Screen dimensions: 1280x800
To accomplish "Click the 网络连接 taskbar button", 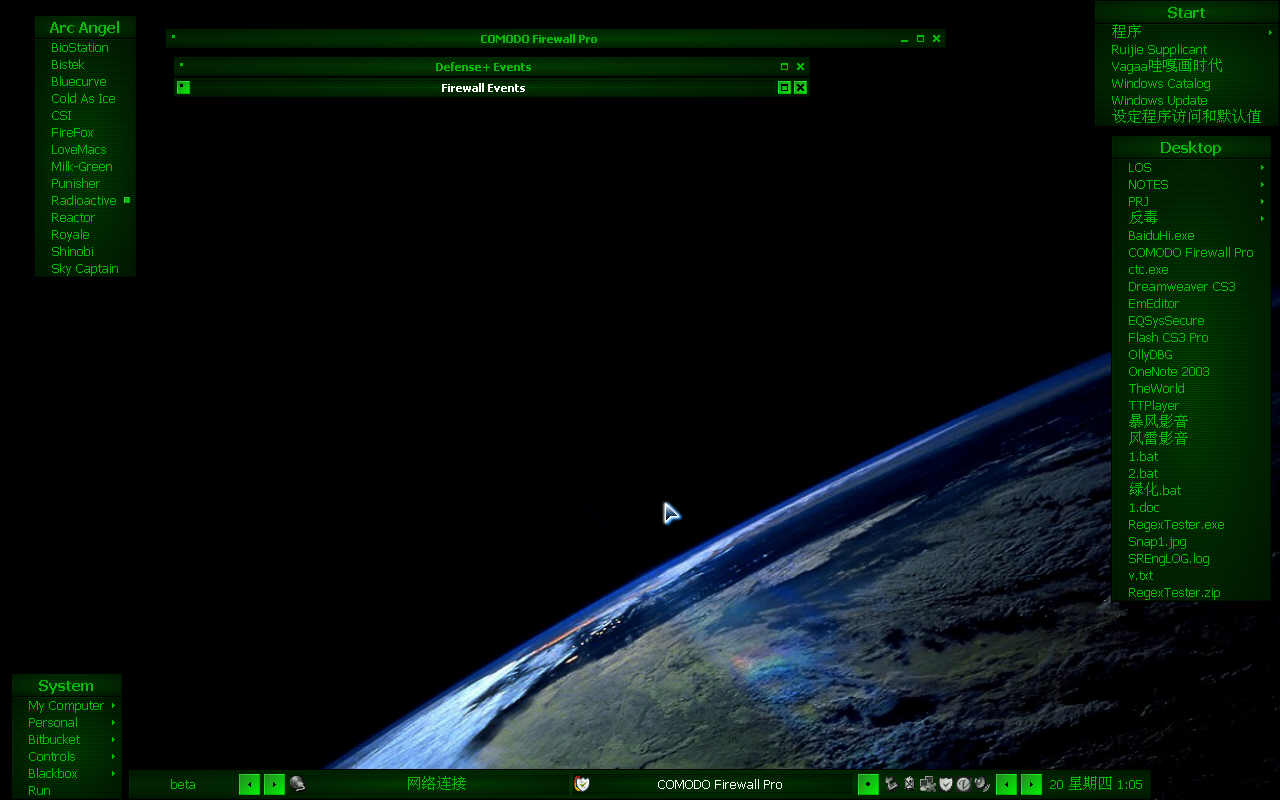I will 436,784.
